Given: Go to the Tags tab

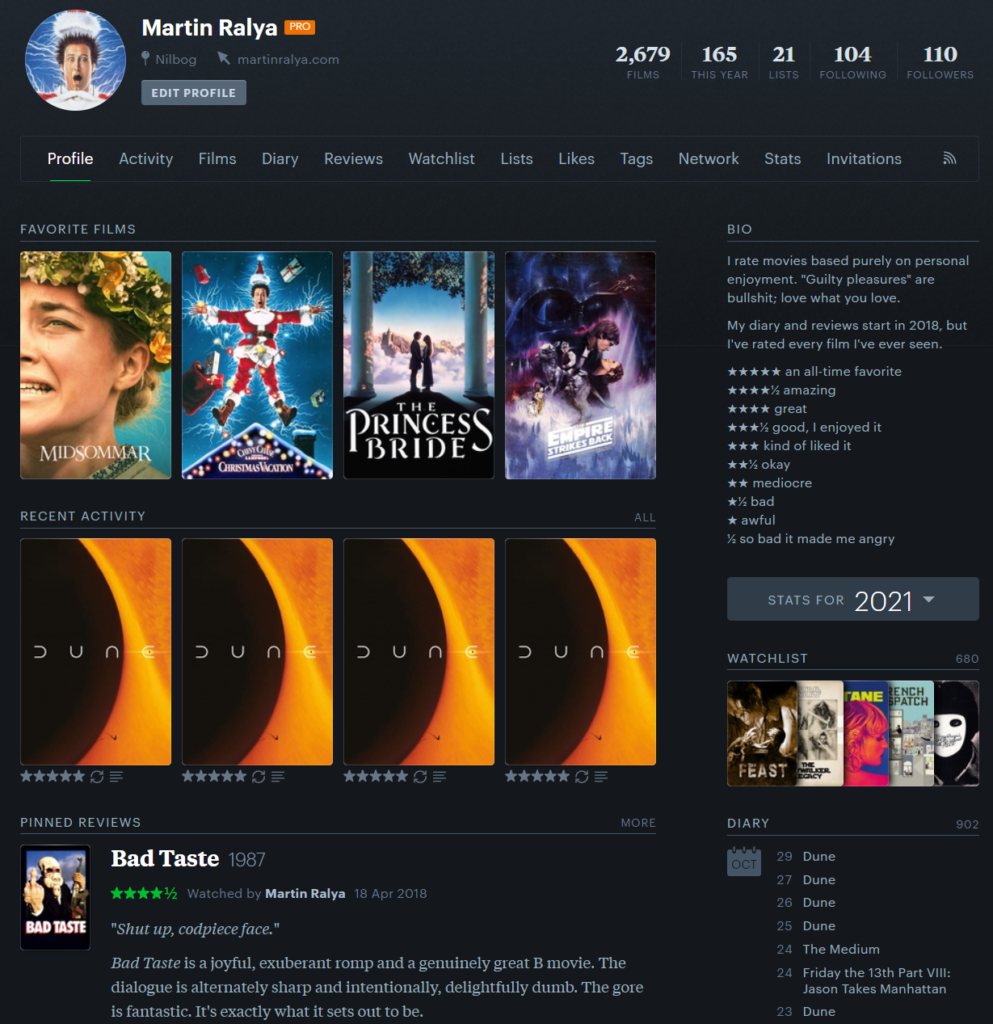Looking at the screenshot, I should coord(637,159).
